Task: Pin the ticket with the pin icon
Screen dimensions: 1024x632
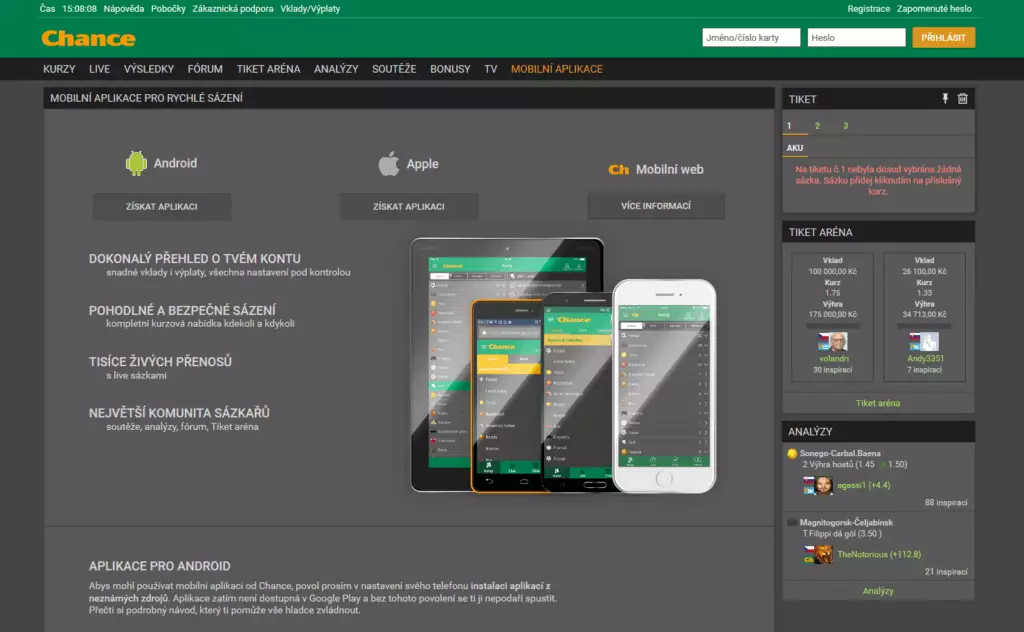Action: pyautogui.click(x=945, y=99)
